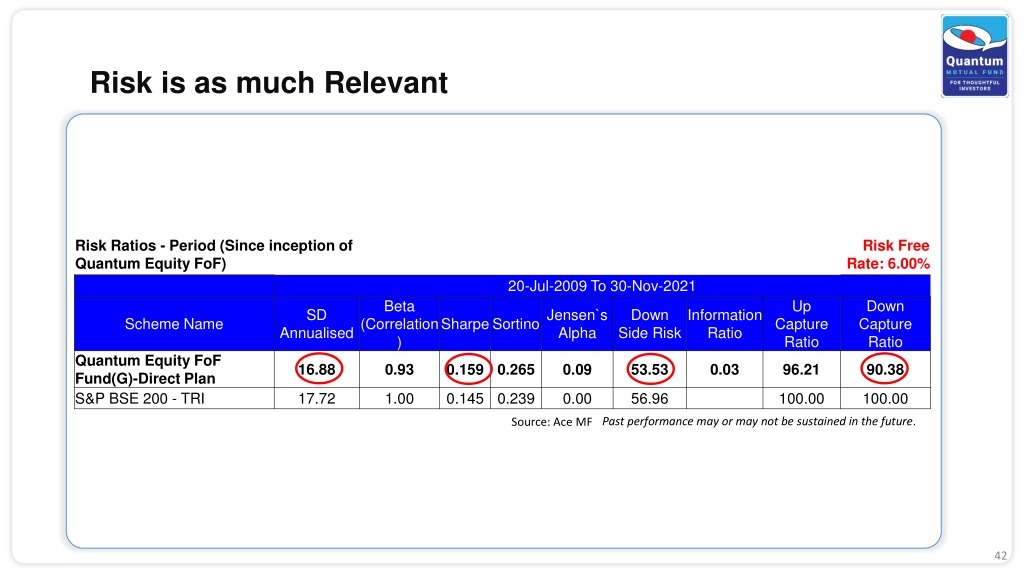This screenshot has width=1024, height=576.
Task: Click the 'Source: Ace MF' note
Action: point(552,422)
